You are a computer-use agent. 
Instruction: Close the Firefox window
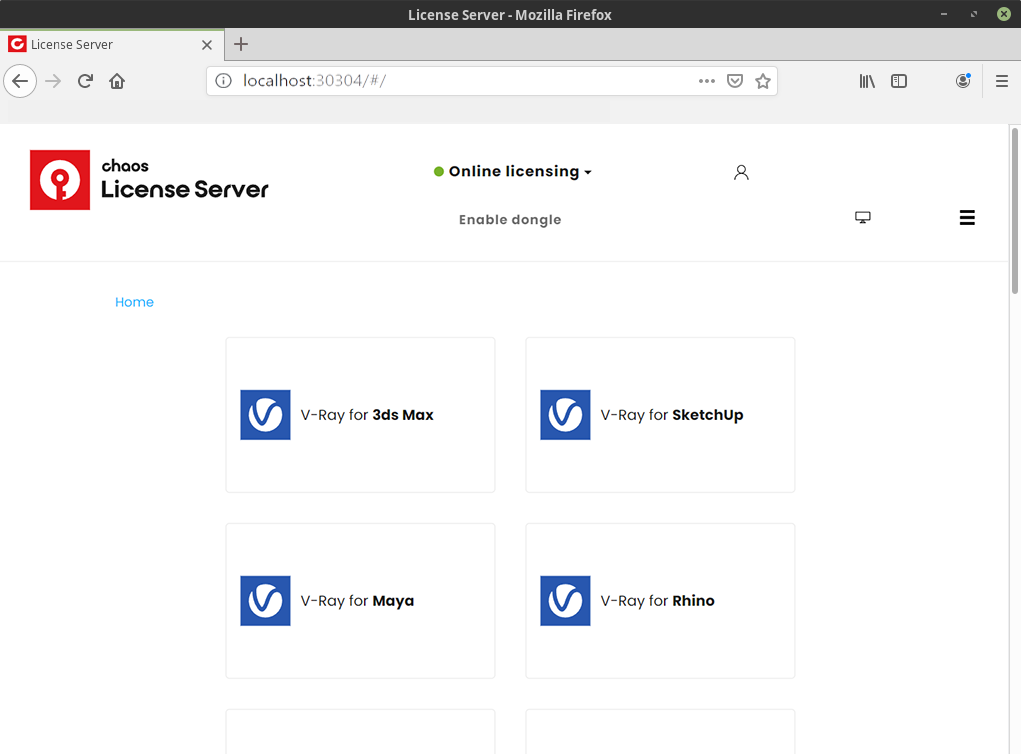click(x=1003, y=14)
